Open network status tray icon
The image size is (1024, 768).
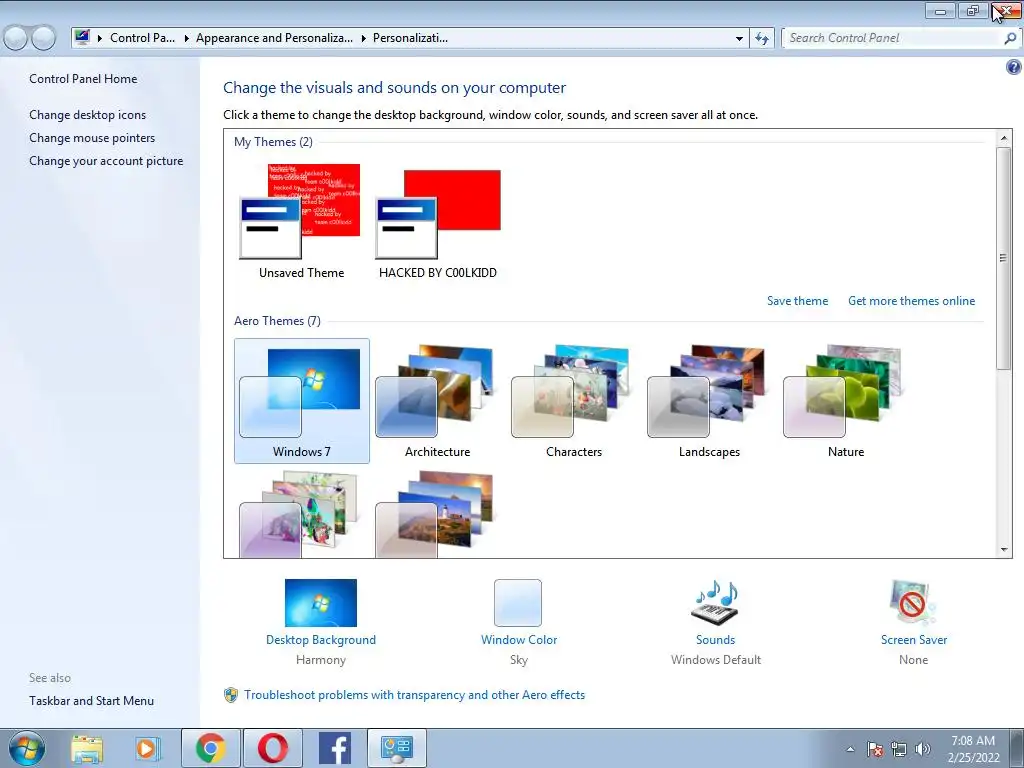(899, 749)
